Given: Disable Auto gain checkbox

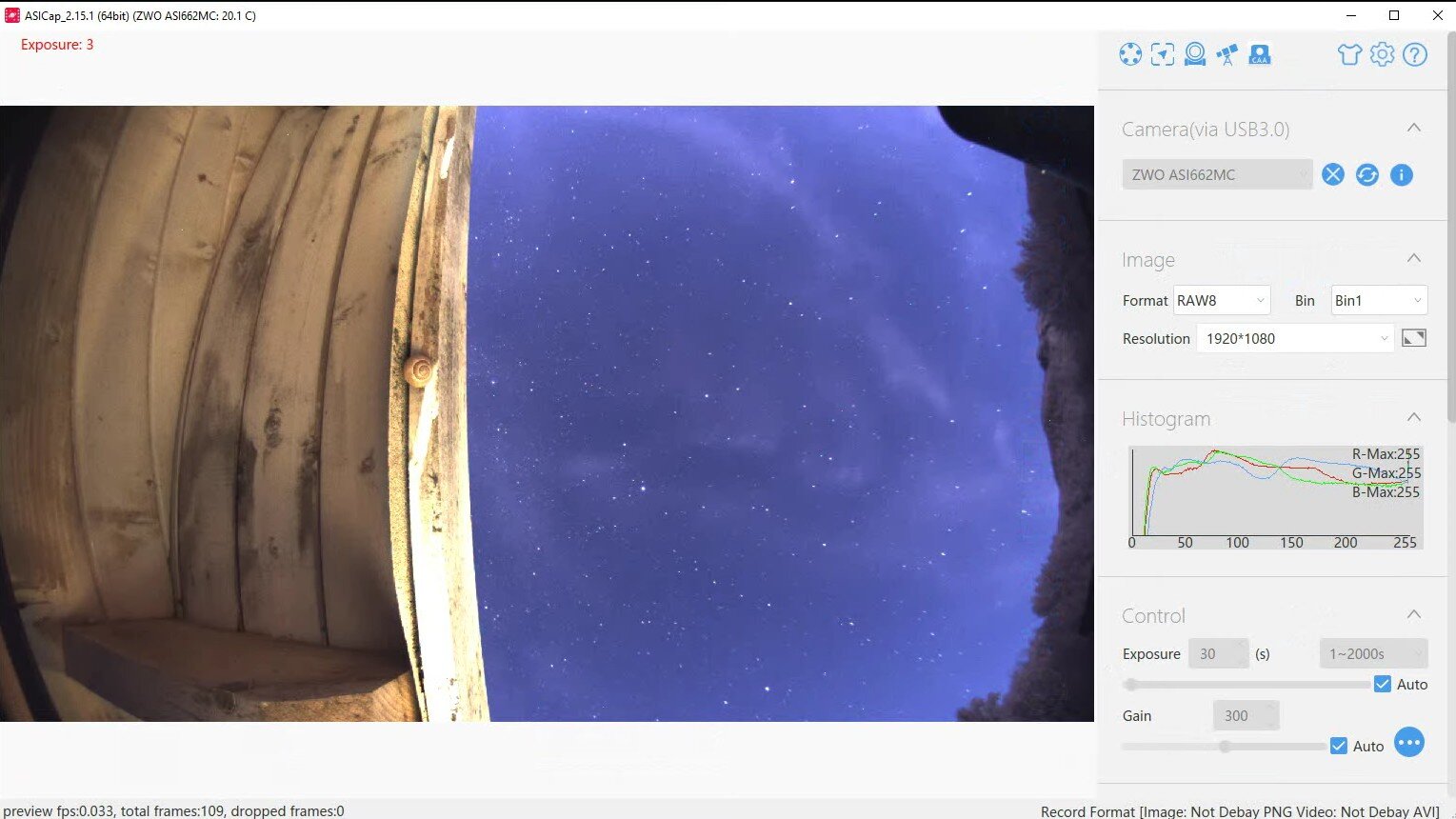Looking at the screenshot, I should point(1339,746).
